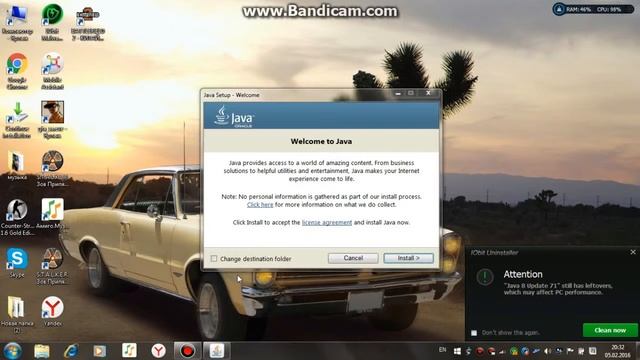Open the green music note taskbar icon
The image size is (640, 360).
tap(129, 351)
